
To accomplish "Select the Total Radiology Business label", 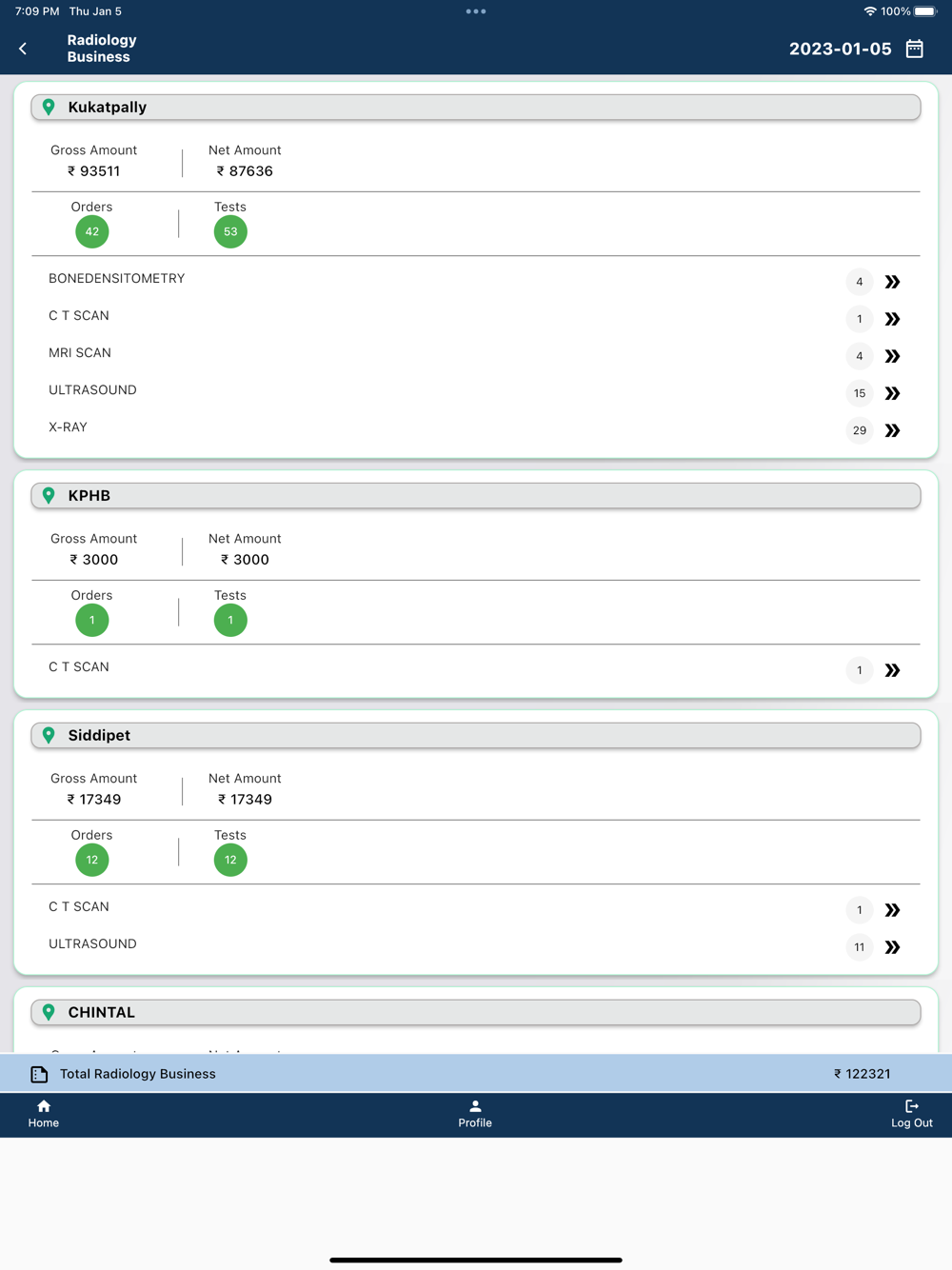I will [138, 1074].
